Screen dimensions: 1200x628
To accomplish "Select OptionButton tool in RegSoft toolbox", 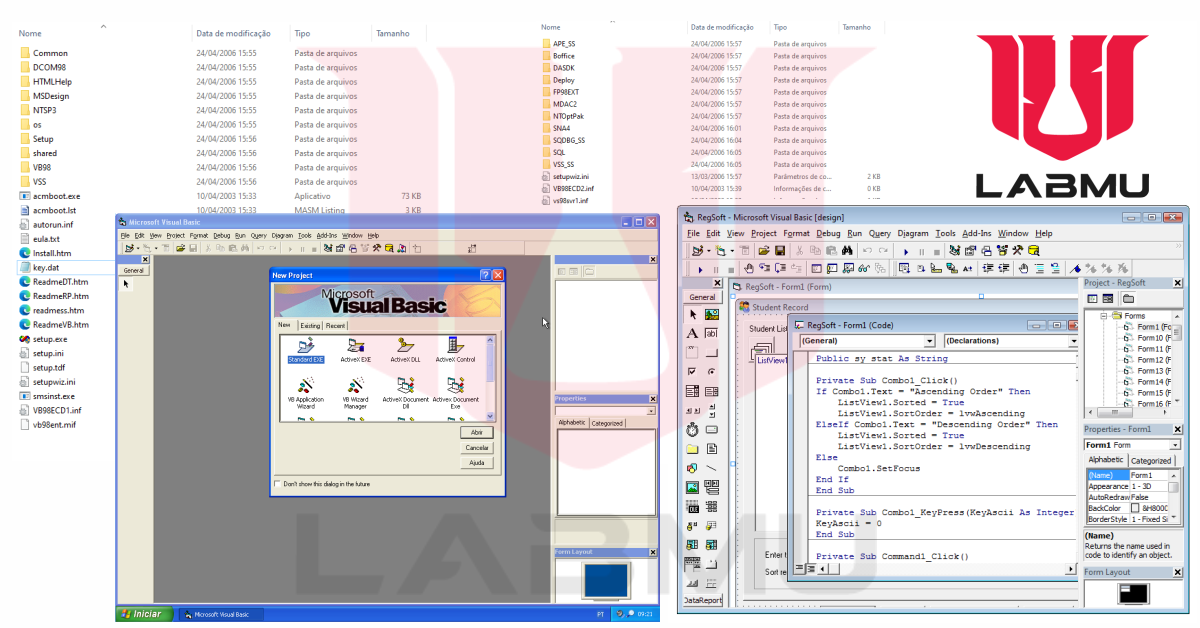I will pos(712,372).
